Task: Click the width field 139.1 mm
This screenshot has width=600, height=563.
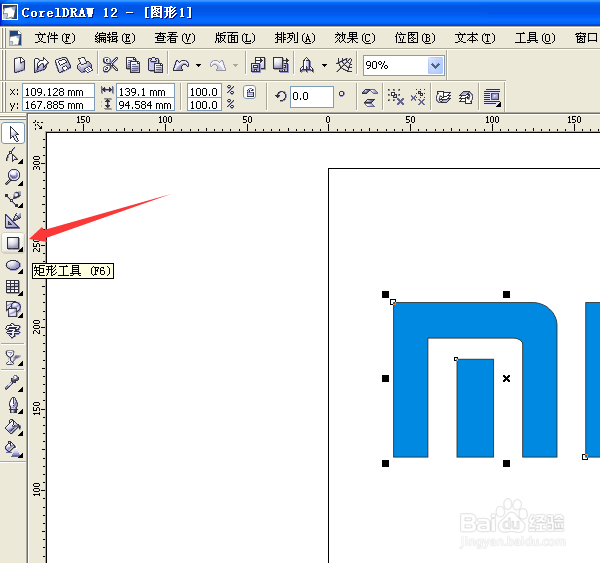Action: pos(146,92)
